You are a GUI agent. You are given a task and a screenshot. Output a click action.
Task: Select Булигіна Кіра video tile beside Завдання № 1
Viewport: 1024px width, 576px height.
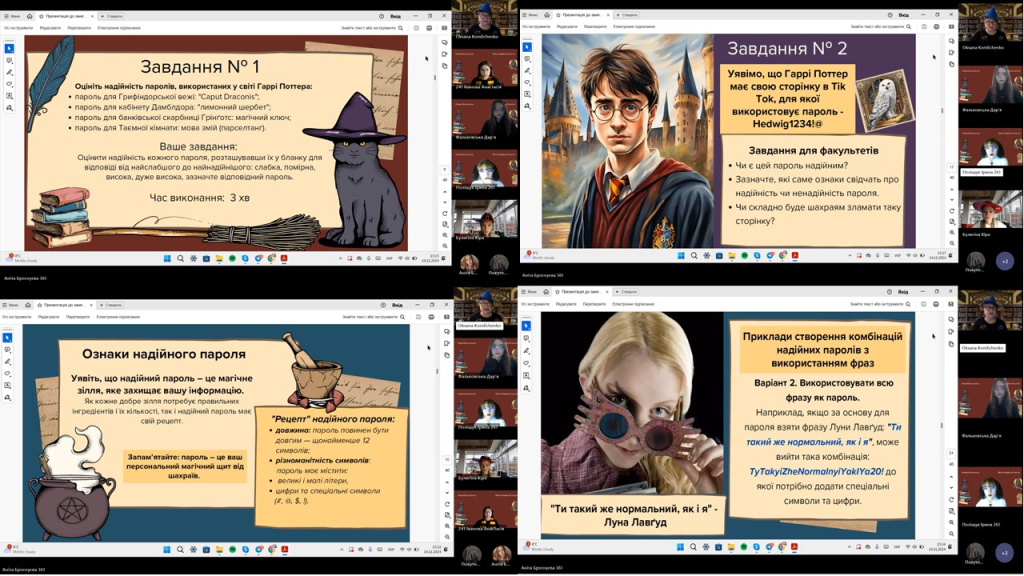tap(485, 220)
